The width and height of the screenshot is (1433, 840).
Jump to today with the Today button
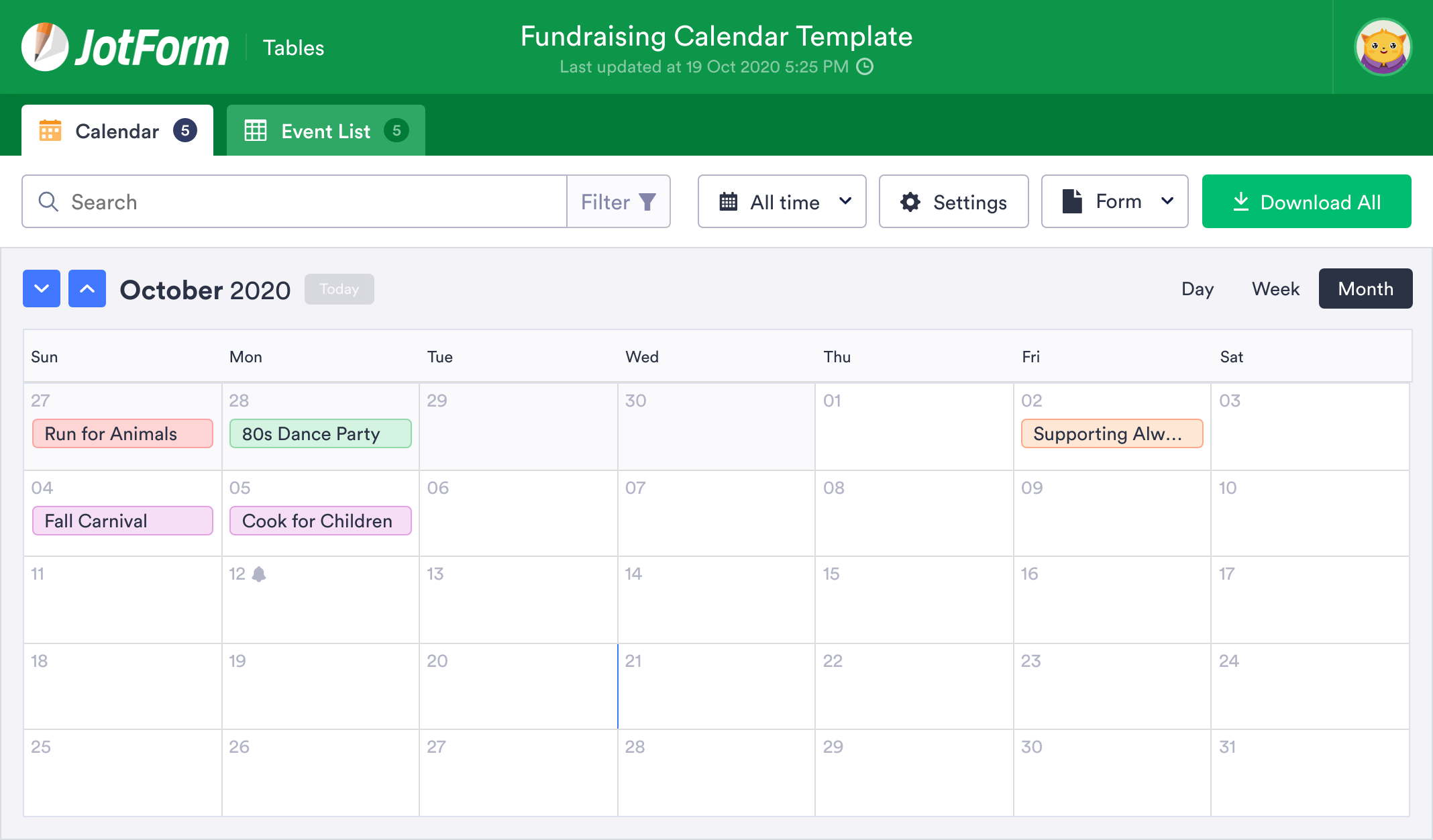339,289
